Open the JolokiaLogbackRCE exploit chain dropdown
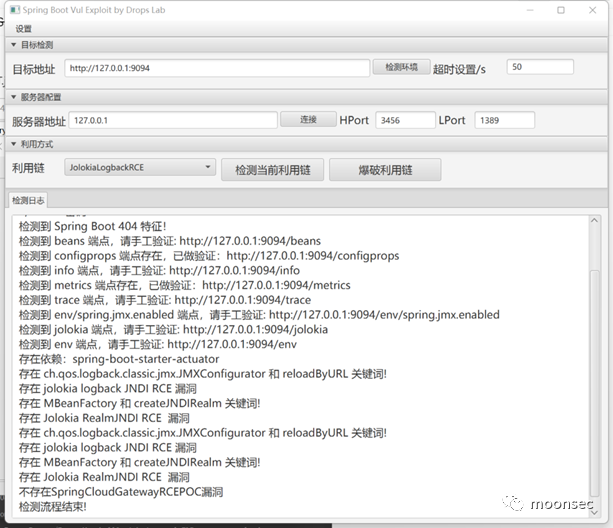The image size is (613, 528). (140, 167)
